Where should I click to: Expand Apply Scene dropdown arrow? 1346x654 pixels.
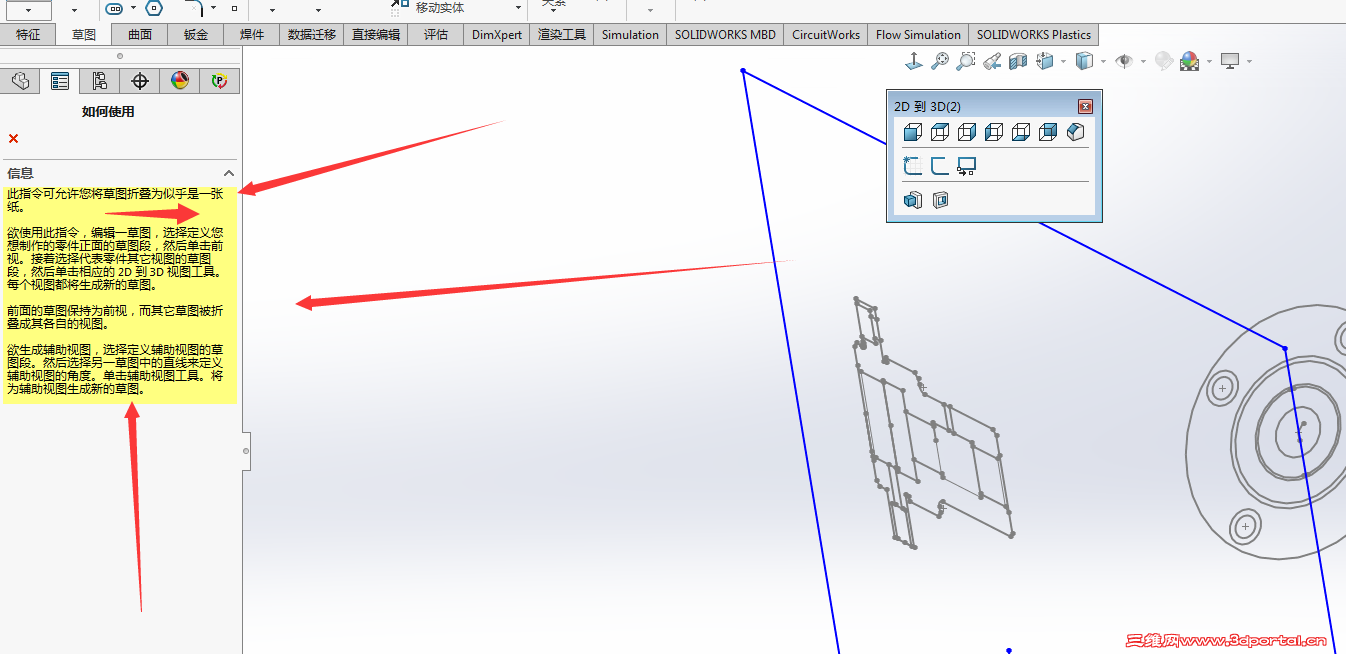(1209, 61)
